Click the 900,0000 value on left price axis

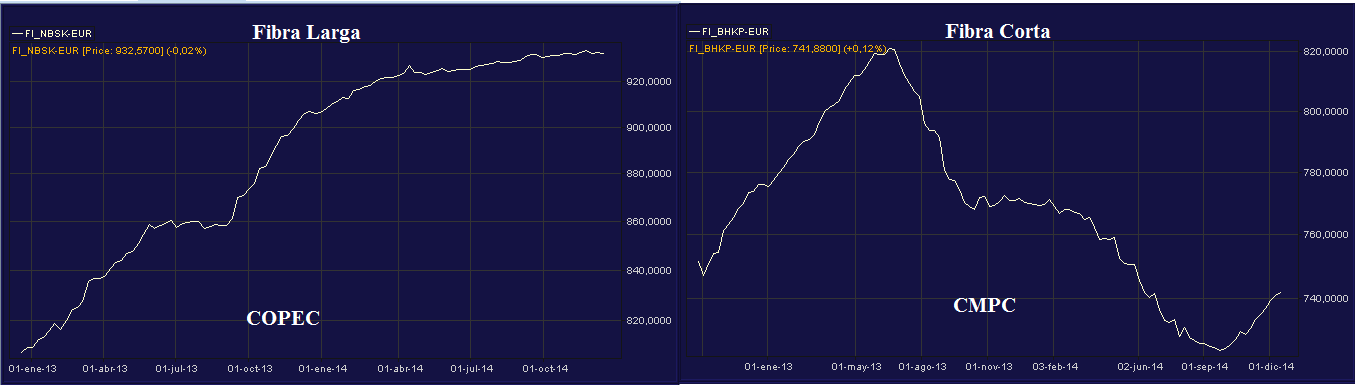[x=645, y=127]
